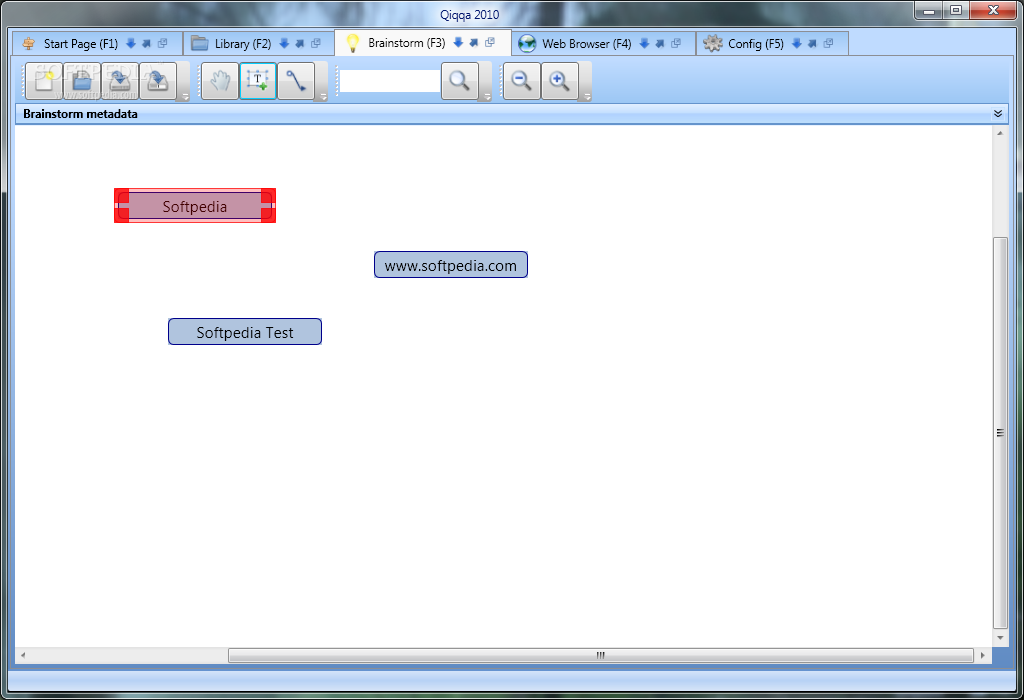
Task: Select the Softpedia Test node
Action: (x=245, y=332)
